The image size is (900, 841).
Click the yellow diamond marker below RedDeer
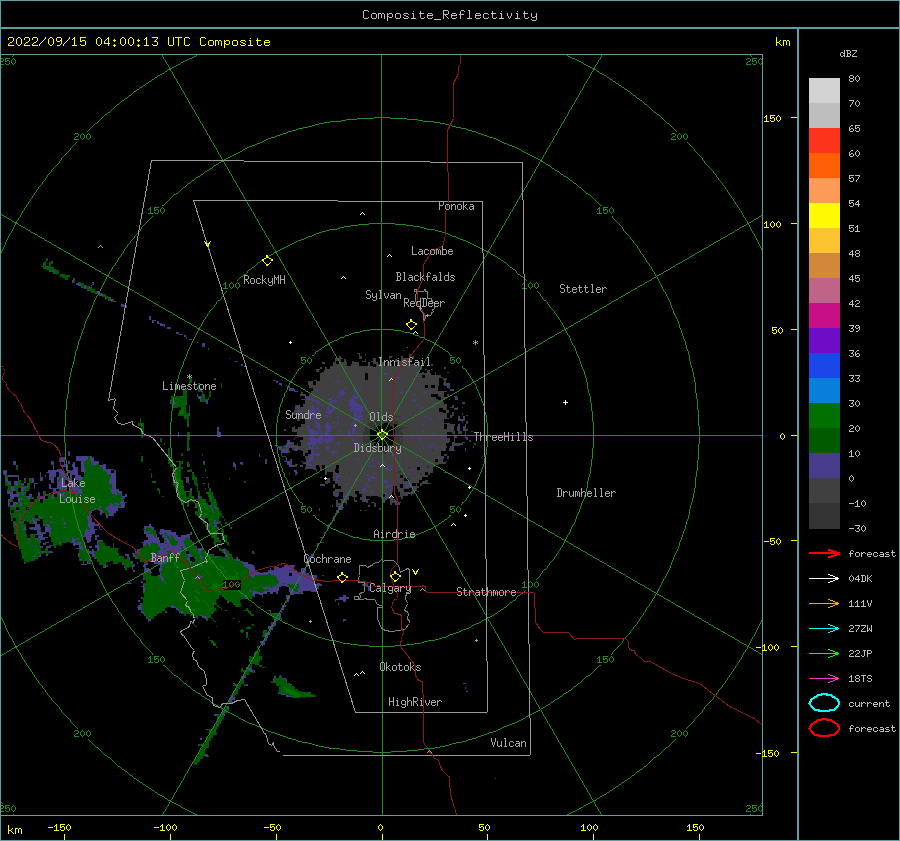(x=411, y=325)
